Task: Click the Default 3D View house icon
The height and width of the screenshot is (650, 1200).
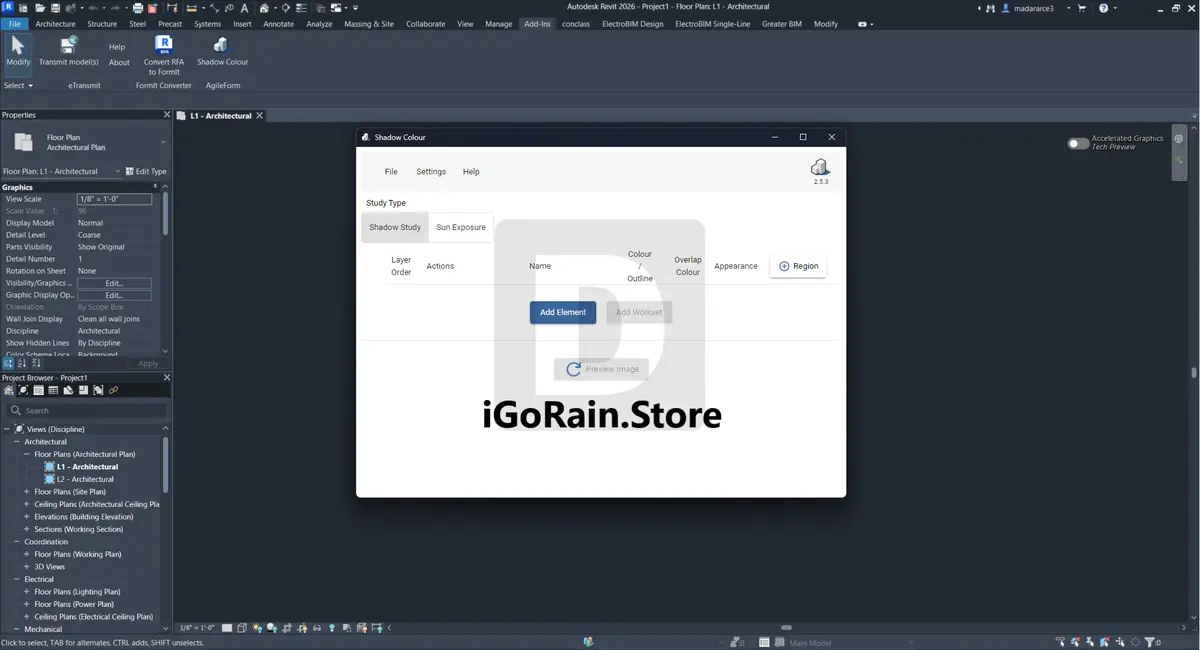Action: point(265,8)
